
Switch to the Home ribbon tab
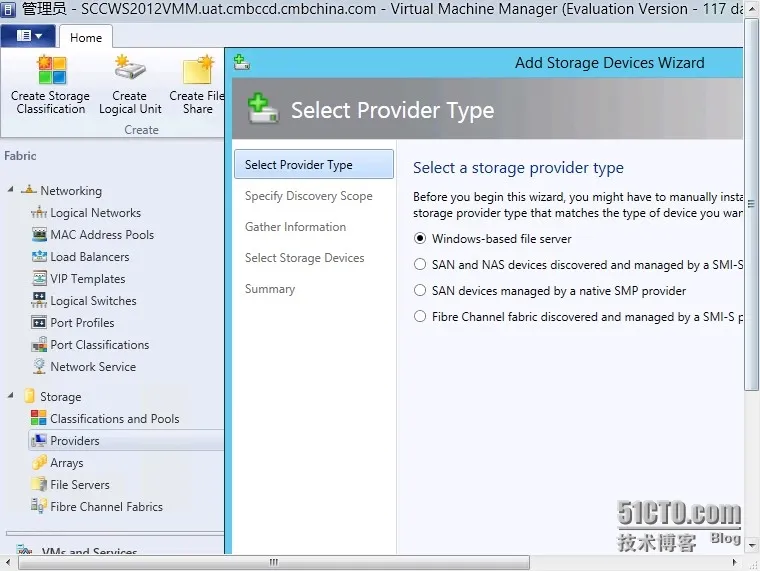pos(86,37)
